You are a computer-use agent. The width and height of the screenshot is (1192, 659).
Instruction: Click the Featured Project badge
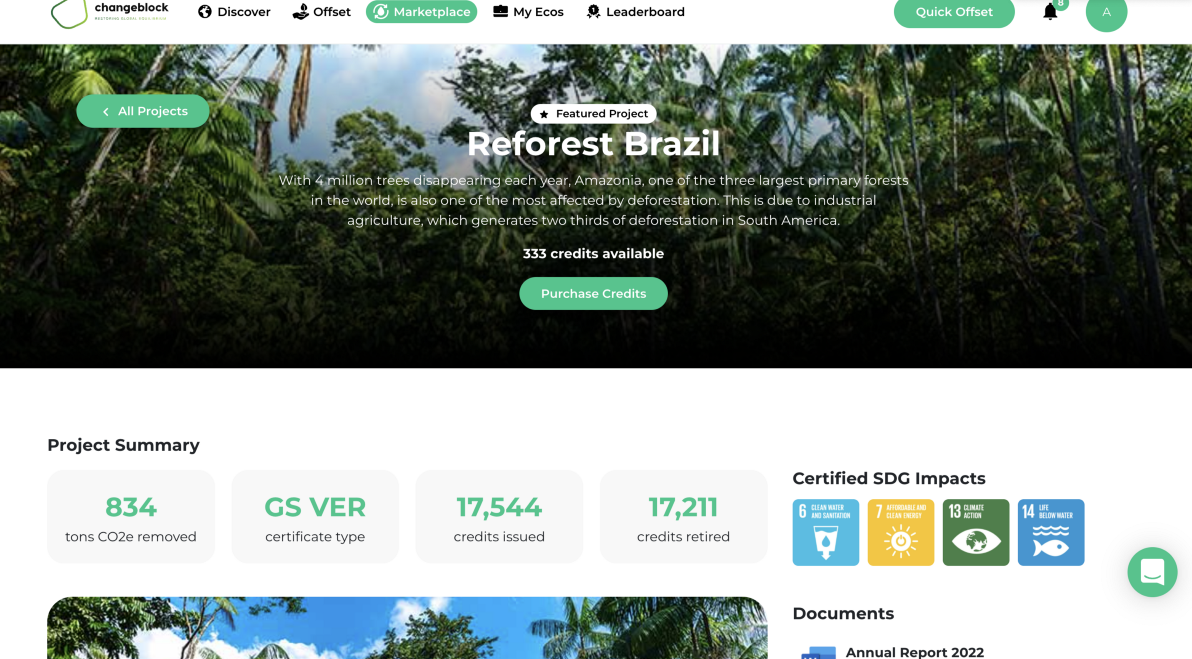(593, 114)
